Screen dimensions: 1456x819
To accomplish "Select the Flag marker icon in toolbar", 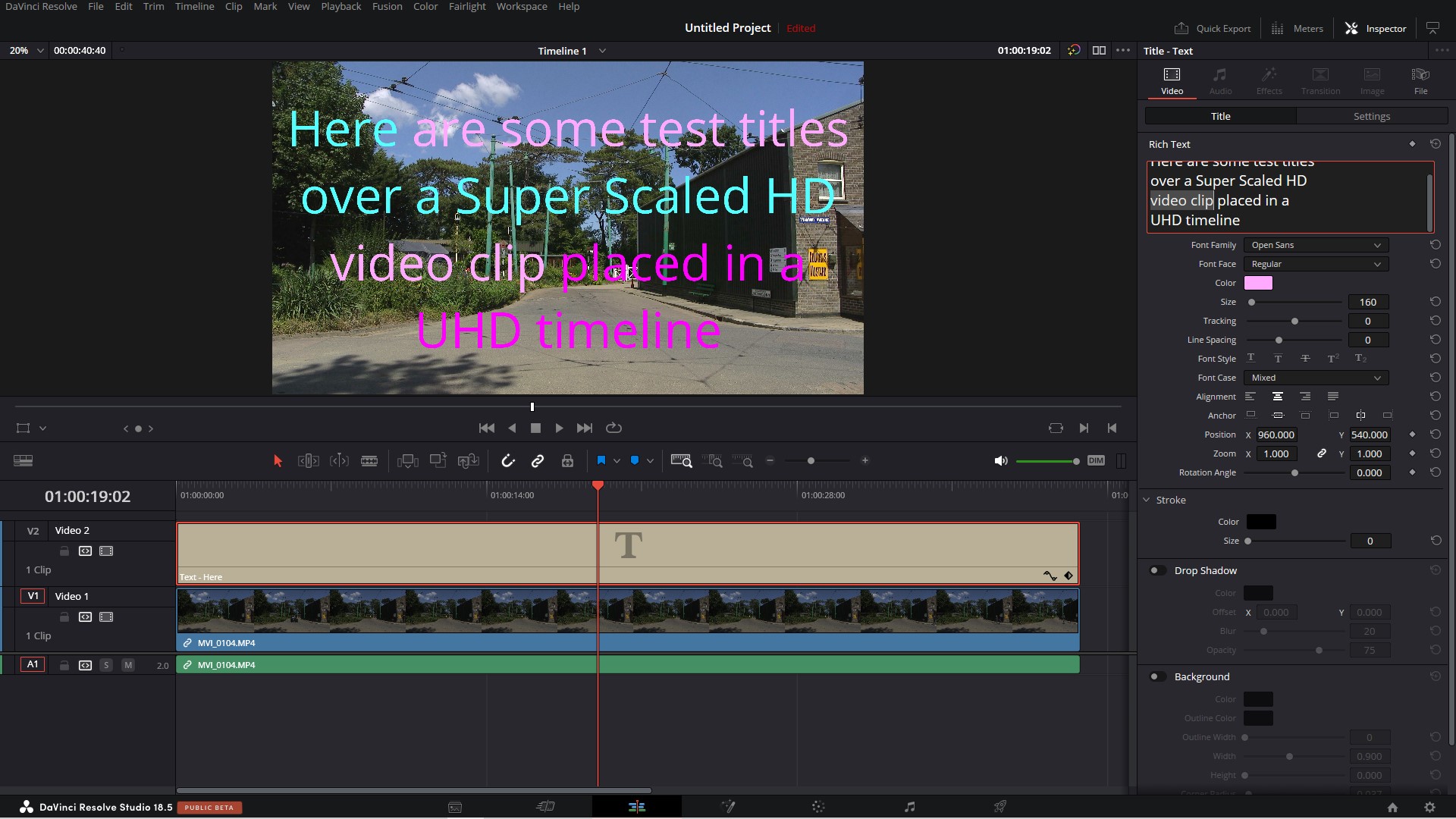I will coord(601,461).
